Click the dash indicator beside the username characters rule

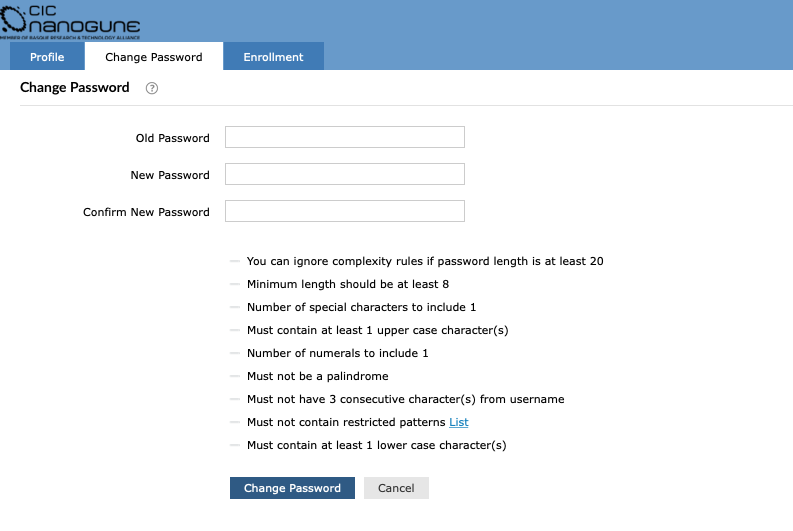[x=236, y=399]
